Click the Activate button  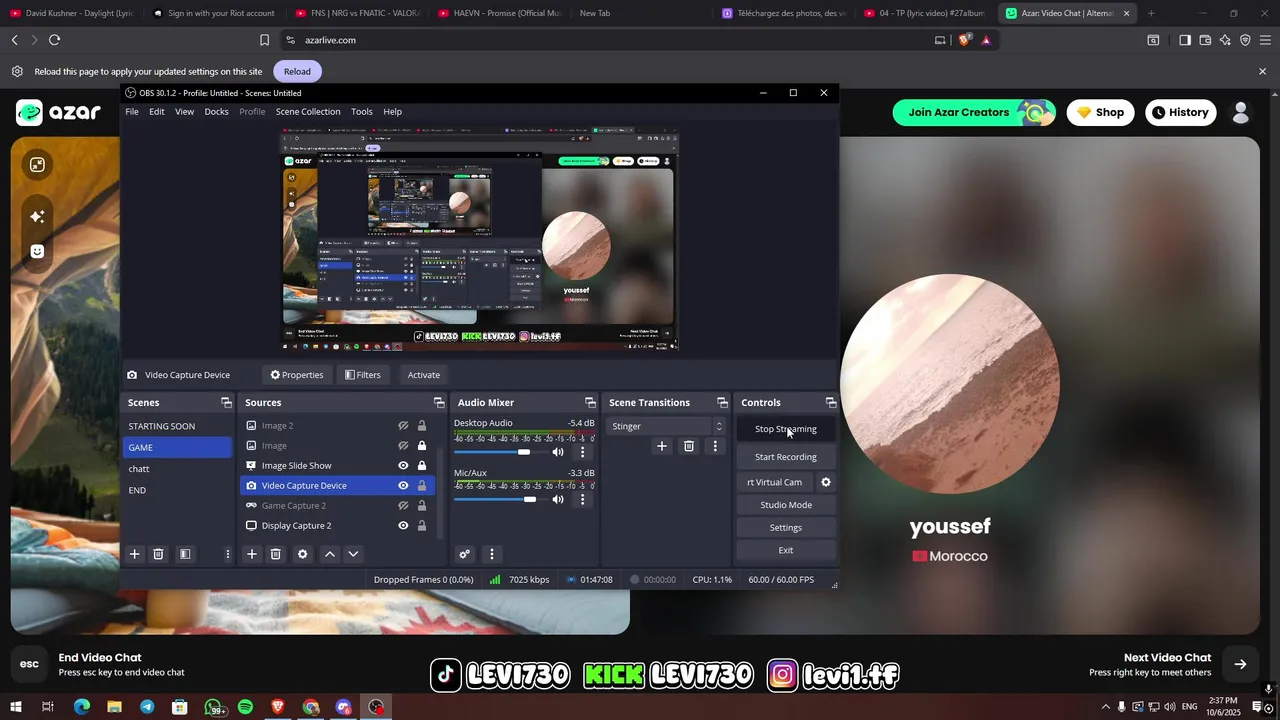[x=424, y=375]
